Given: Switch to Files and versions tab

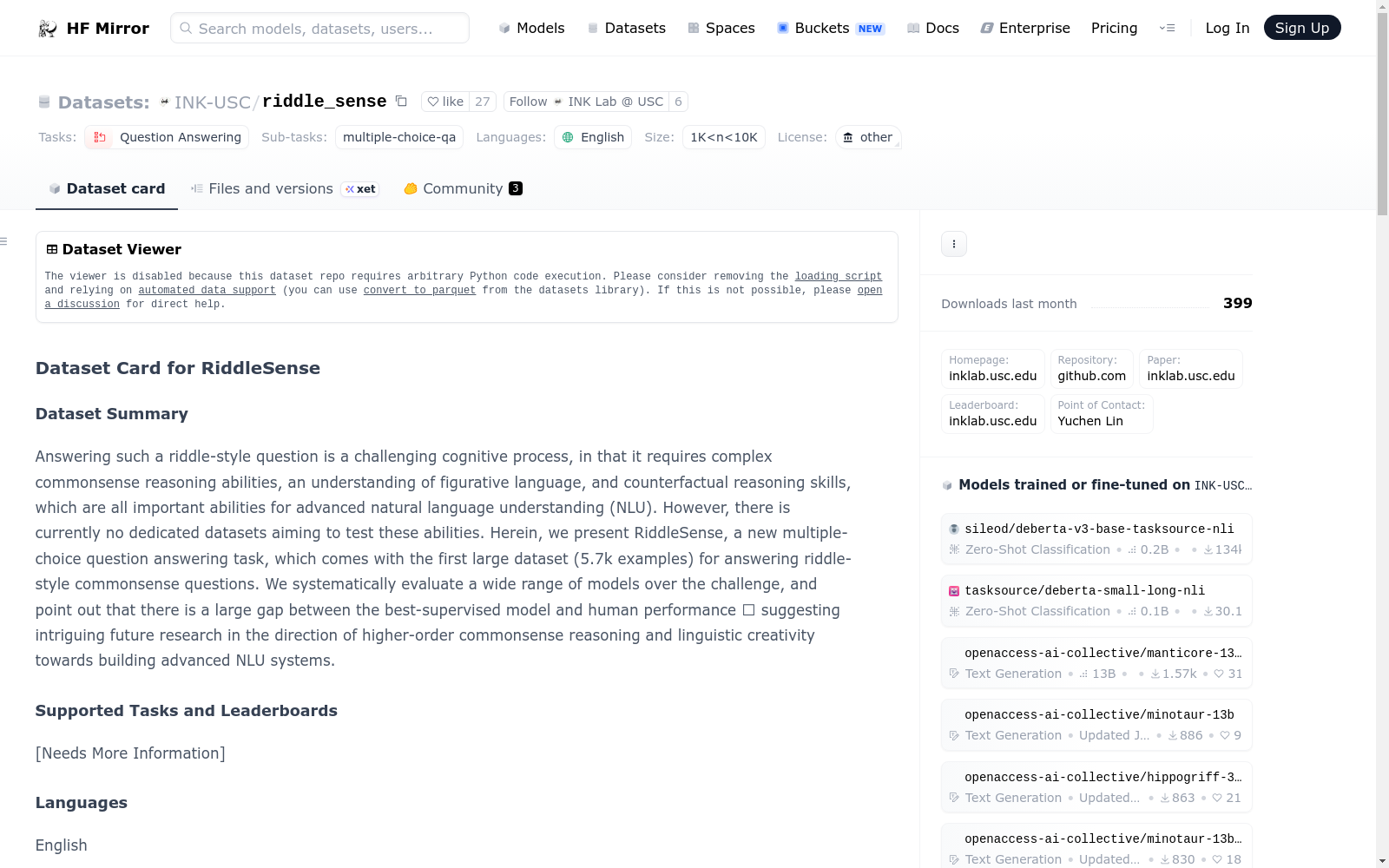Looking at the screenshot, I should (x=285, y=188).
